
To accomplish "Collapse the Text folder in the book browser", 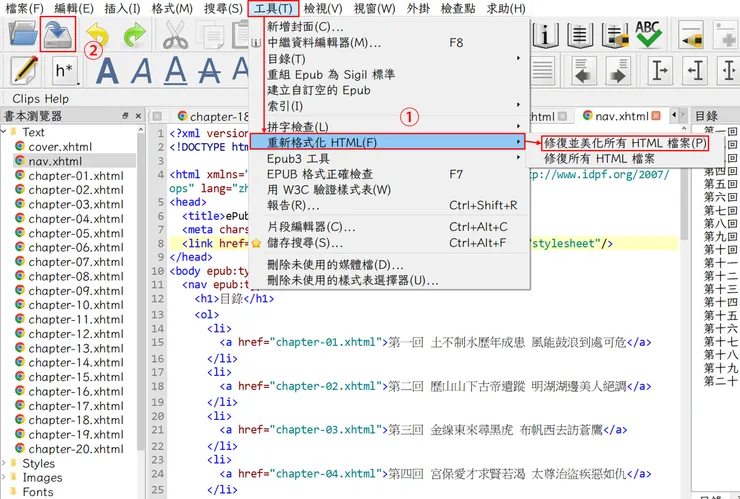I will pos(4,131).
